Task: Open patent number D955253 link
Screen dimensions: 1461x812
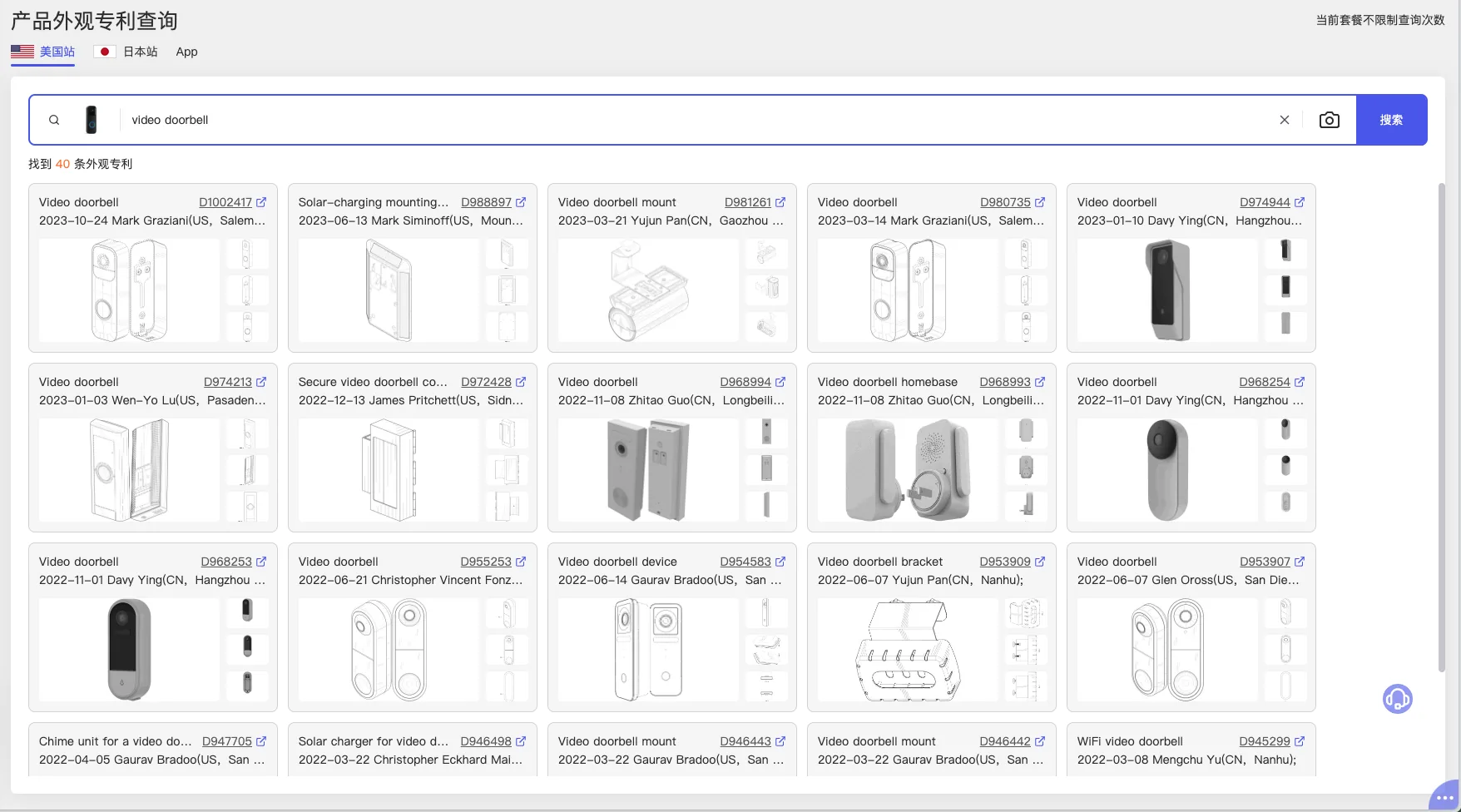Action: pyautogui.click(x=486, y=562)
